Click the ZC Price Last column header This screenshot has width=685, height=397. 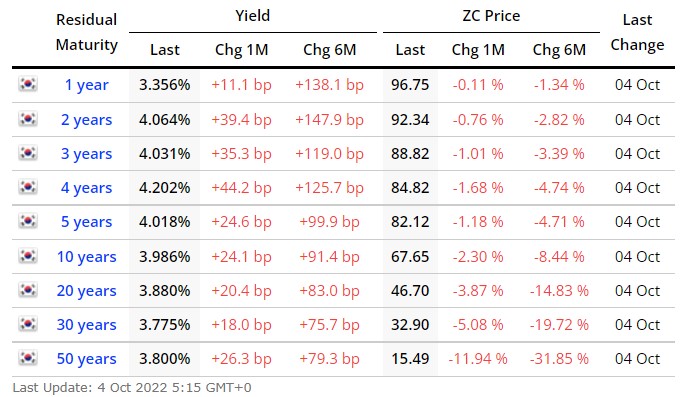[410, 50]
